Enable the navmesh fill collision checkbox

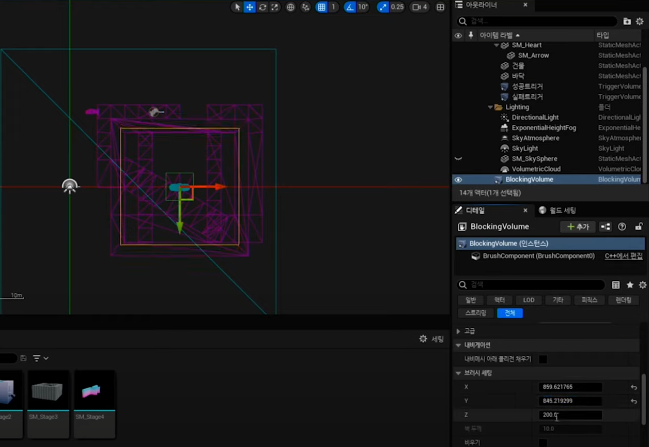pos(543,358)
